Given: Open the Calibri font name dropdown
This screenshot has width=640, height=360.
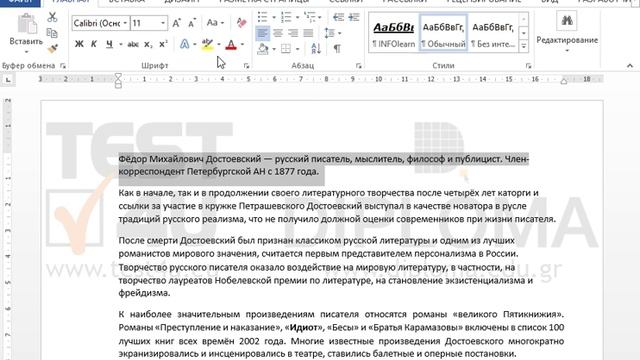Looking at the screenshot, I should pyautogui.click(x=125, y=23).
